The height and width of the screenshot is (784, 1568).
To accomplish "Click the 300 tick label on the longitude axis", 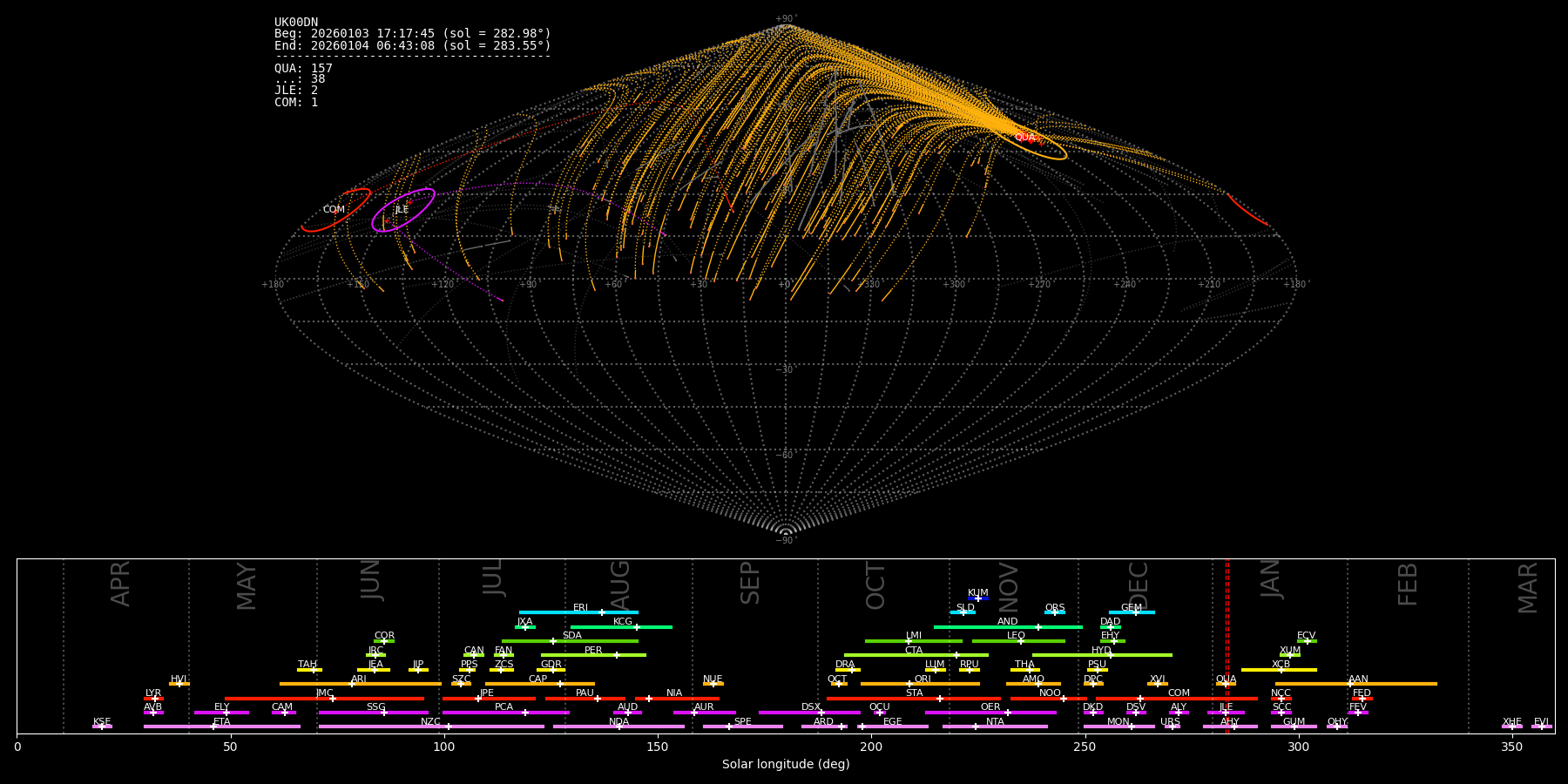I will [1298, 747].
